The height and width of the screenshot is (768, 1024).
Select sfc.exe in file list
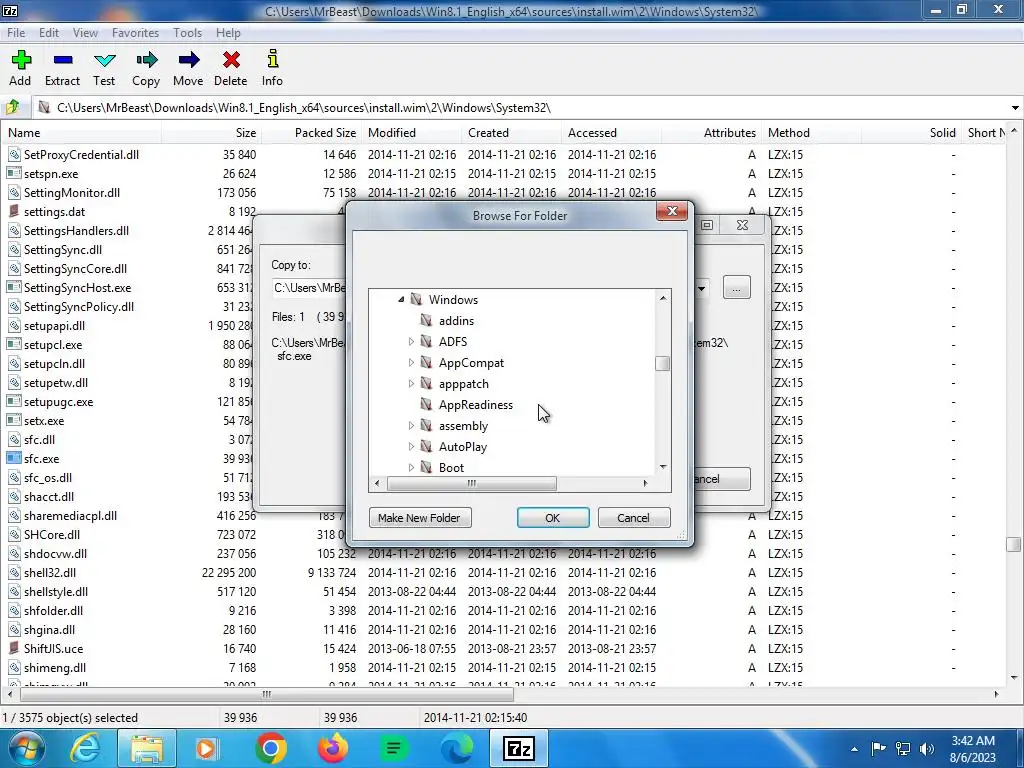click(41, 458)
